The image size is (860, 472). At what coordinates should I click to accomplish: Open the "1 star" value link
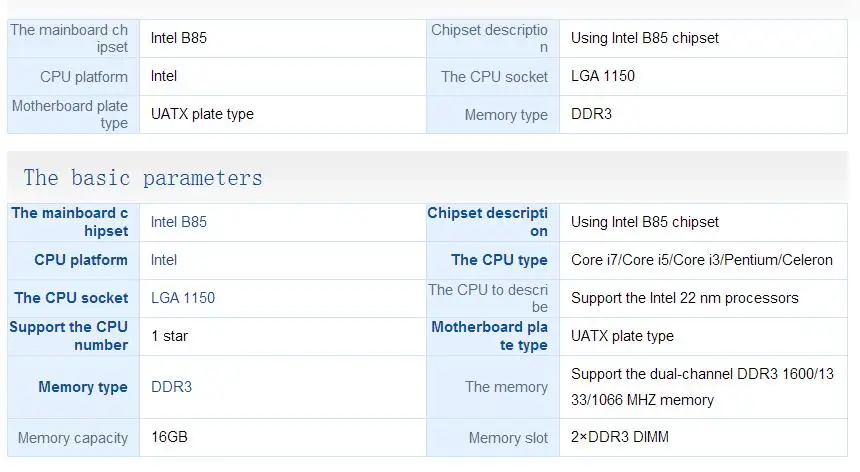pos(169,336)
